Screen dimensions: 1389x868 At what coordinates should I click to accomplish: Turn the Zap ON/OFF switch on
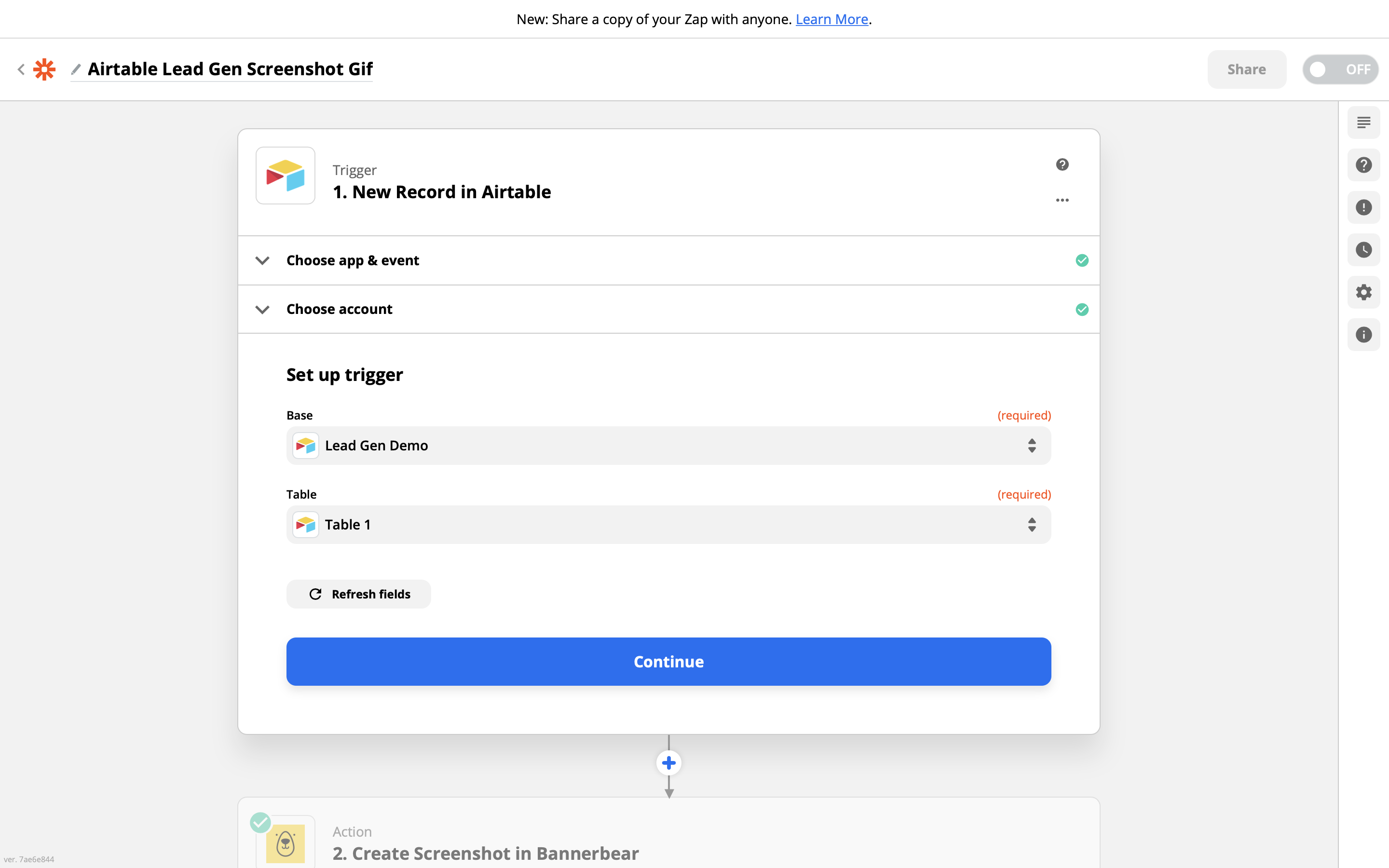pyautogui.click(x=1340, y=69)
